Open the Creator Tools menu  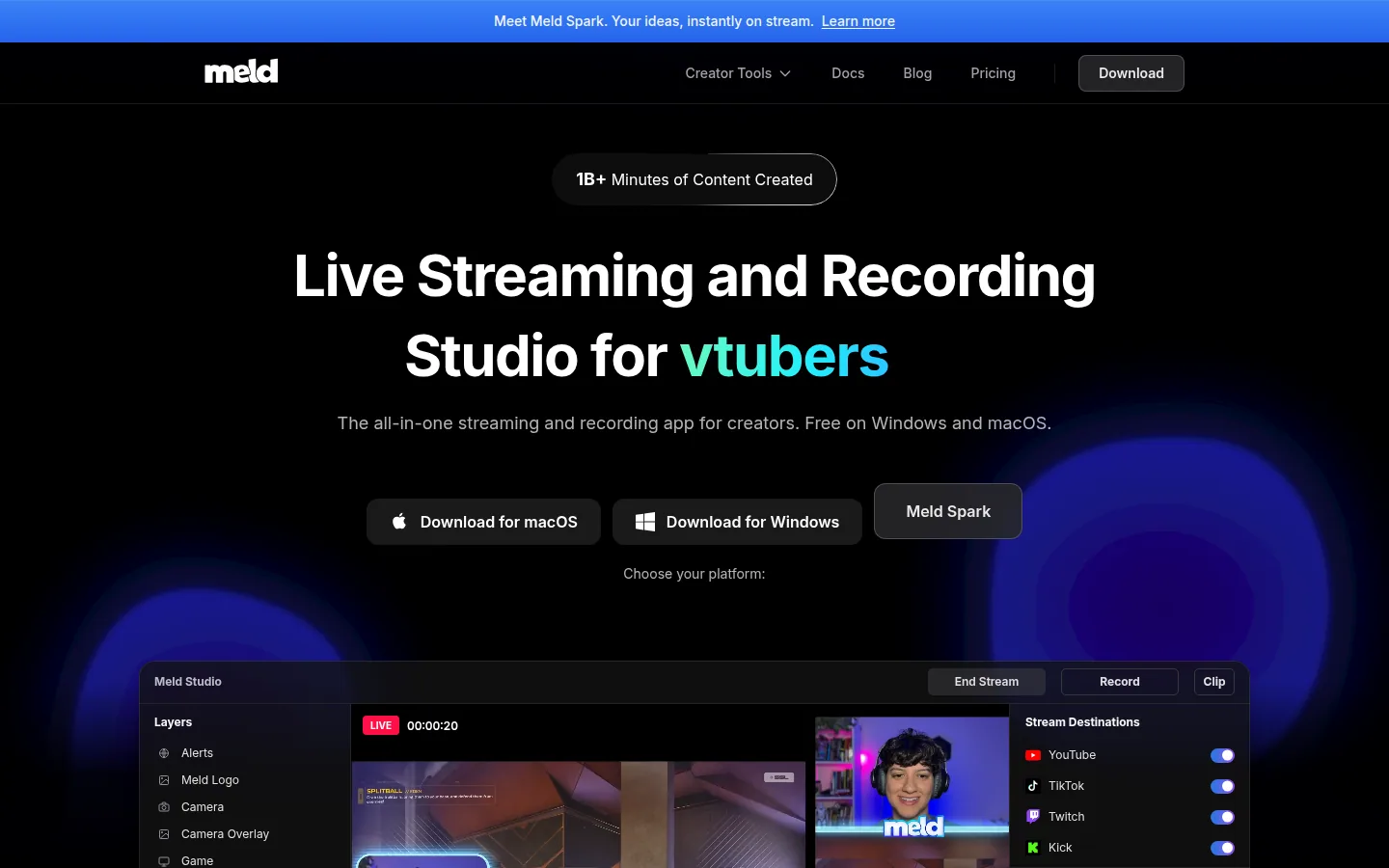click(738, 73)
